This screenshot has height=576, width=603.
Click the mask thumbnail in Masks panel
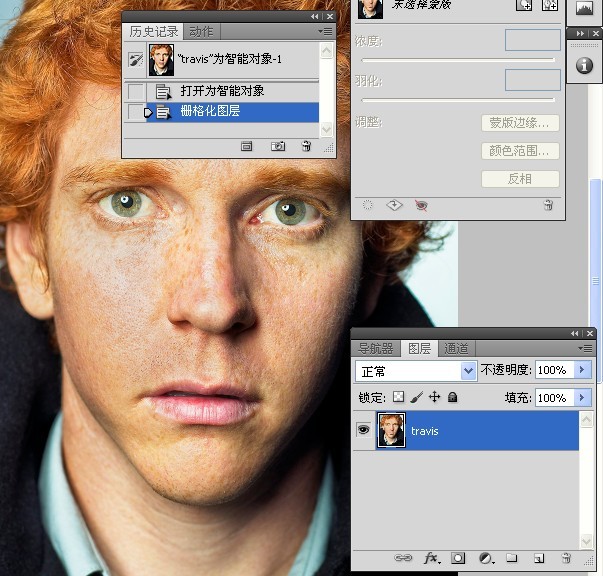(x=370, y=8)
